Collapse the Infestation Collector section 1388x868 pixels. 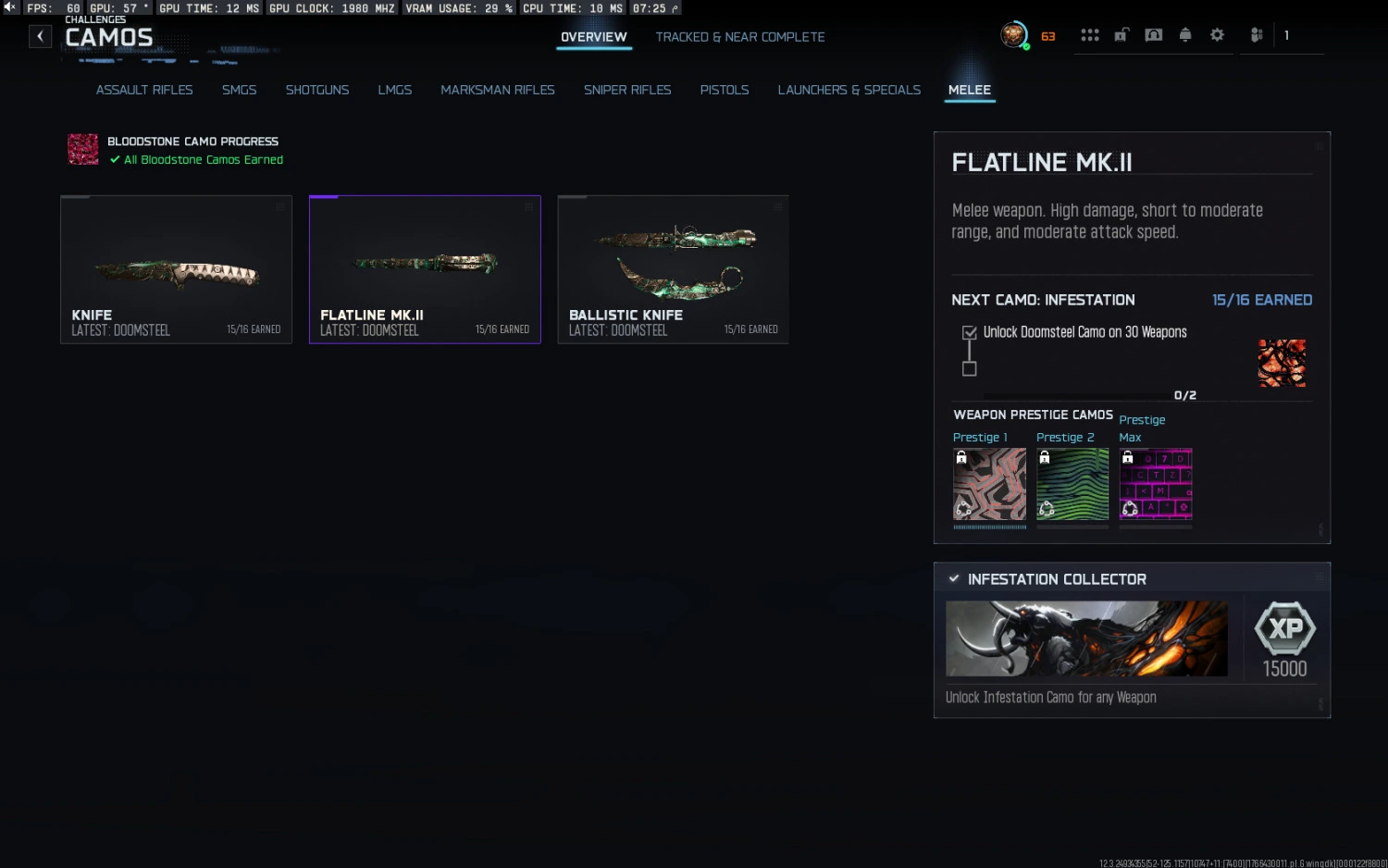coord(954,578)
